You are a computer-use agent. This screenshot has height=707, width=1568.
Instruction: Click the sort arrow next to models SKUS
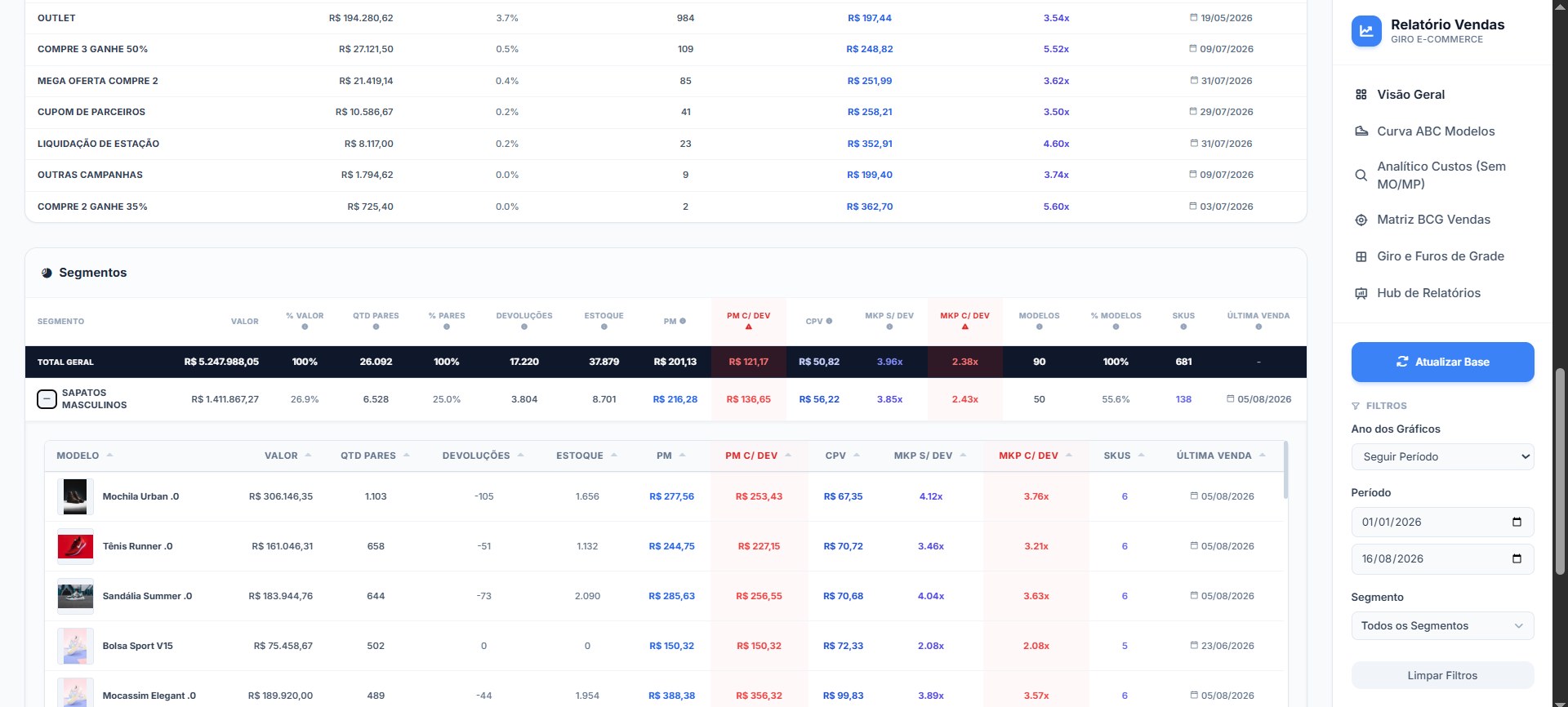1141,456
